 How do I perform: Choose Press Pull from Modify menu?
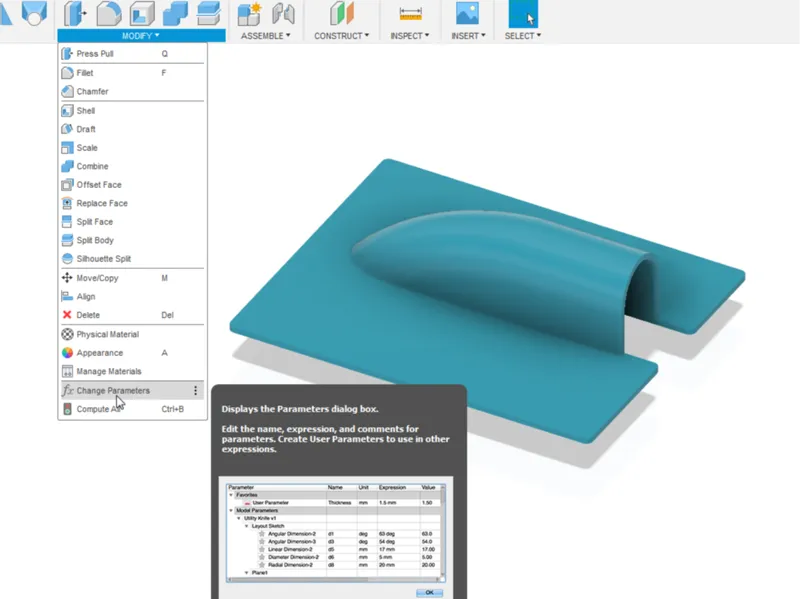coord(132,54)
